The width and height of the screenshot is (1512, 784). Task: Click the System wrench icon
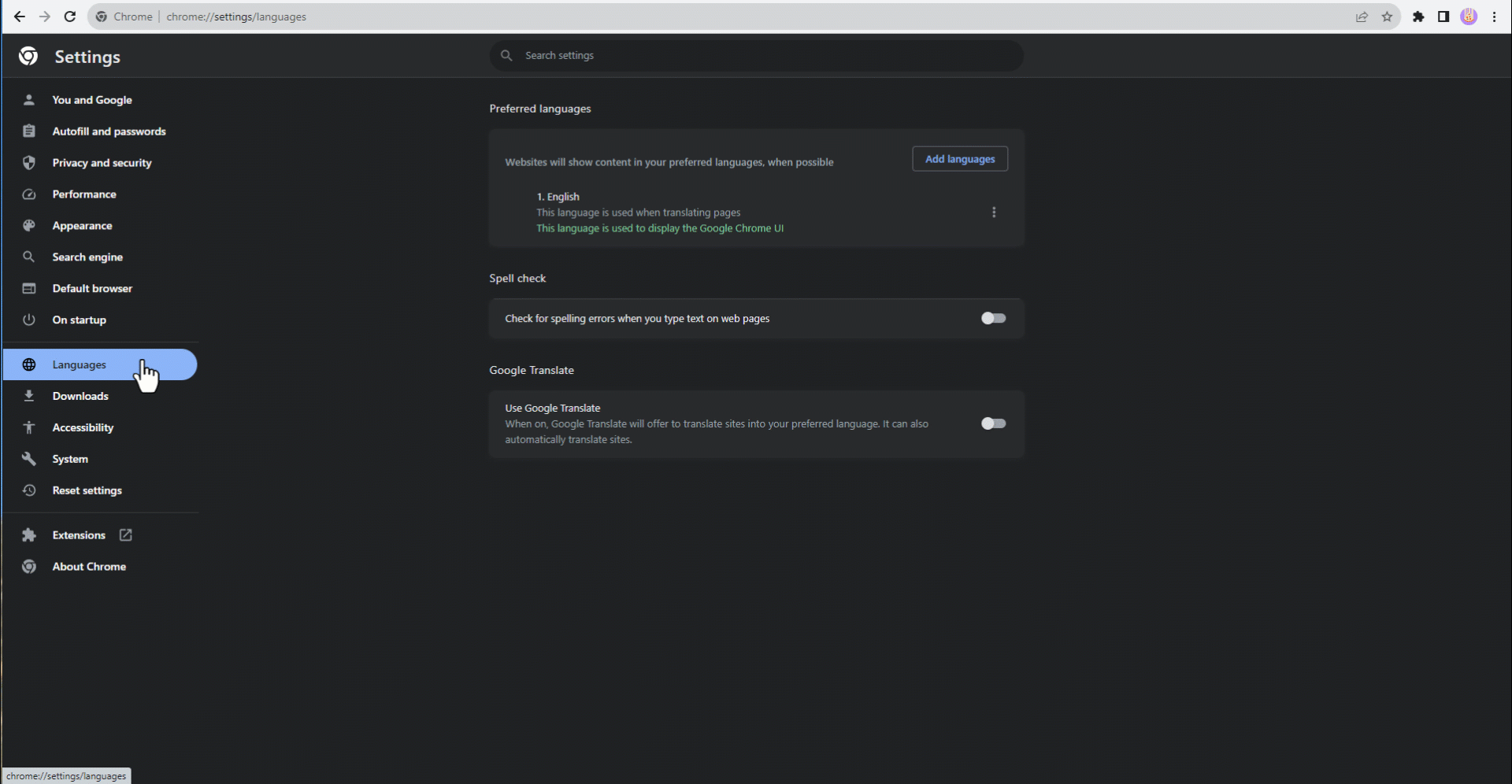point(29,459)
